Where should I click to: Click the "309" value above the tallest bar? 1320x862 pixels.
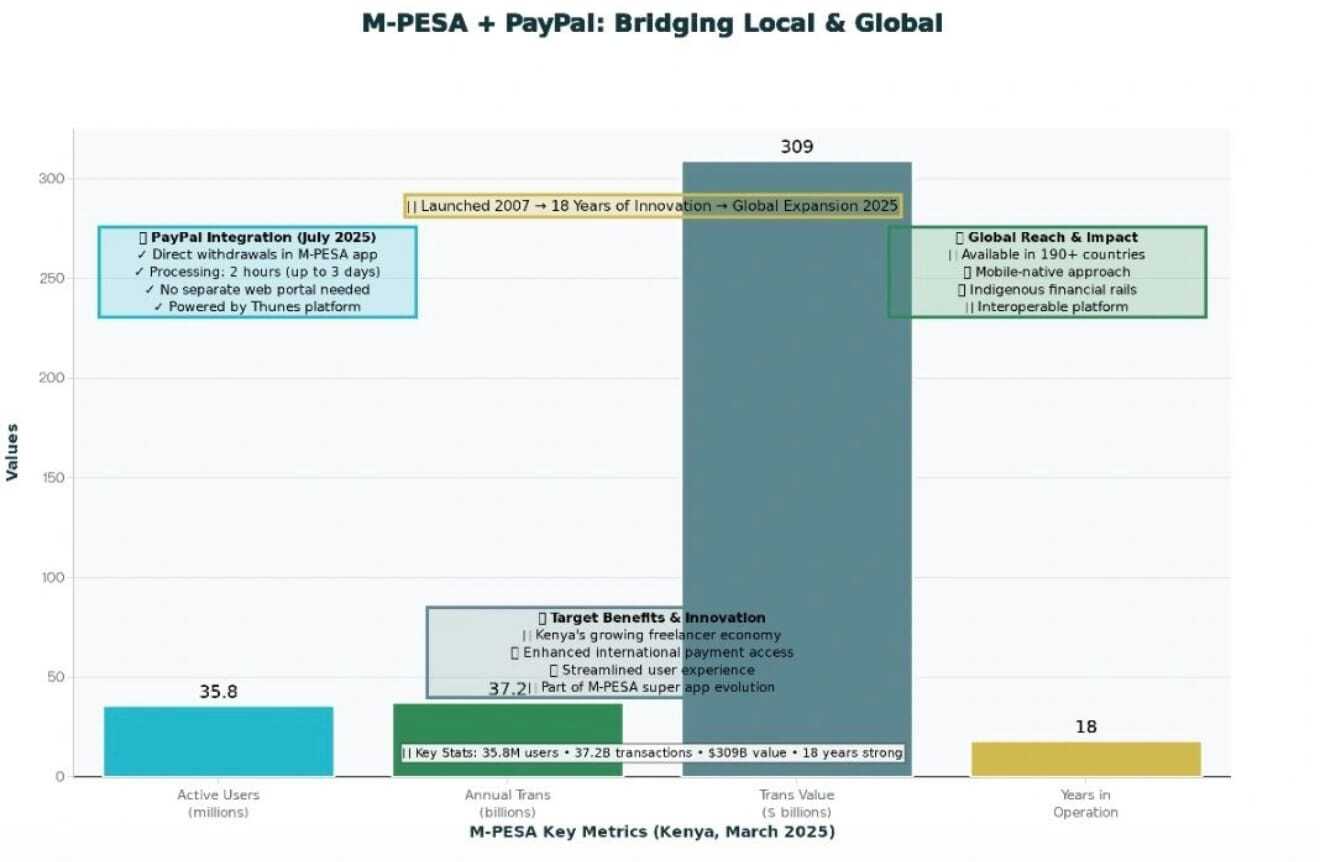(x=797, y=147)
